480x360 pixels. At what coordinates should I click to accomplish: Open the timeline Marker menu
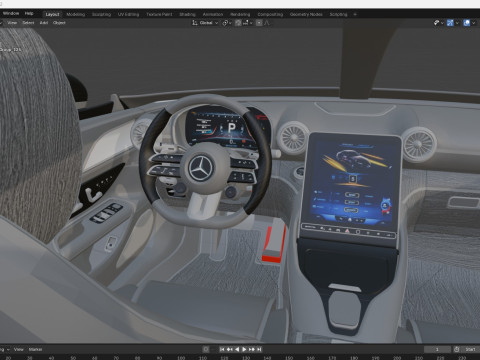(x=35, y=349)
